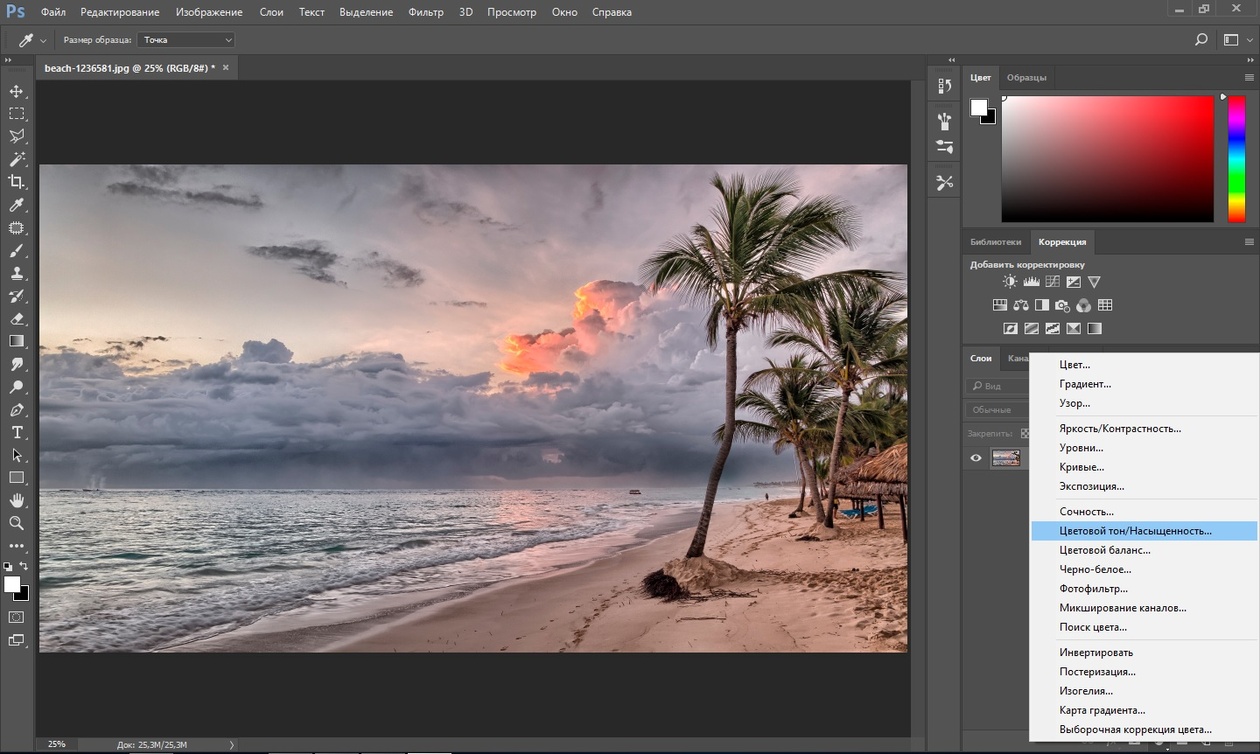Open the Color panel options menu
Screen dimensions: 1260x754
pyautogui.click(x=1248, y=77)
